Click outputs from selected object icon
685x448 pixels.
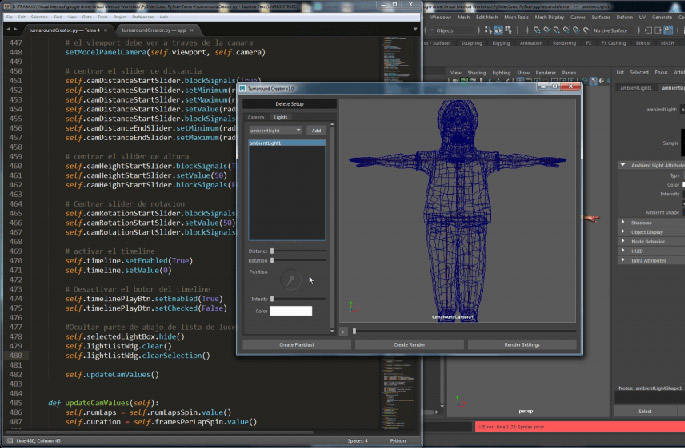[658, 30]
